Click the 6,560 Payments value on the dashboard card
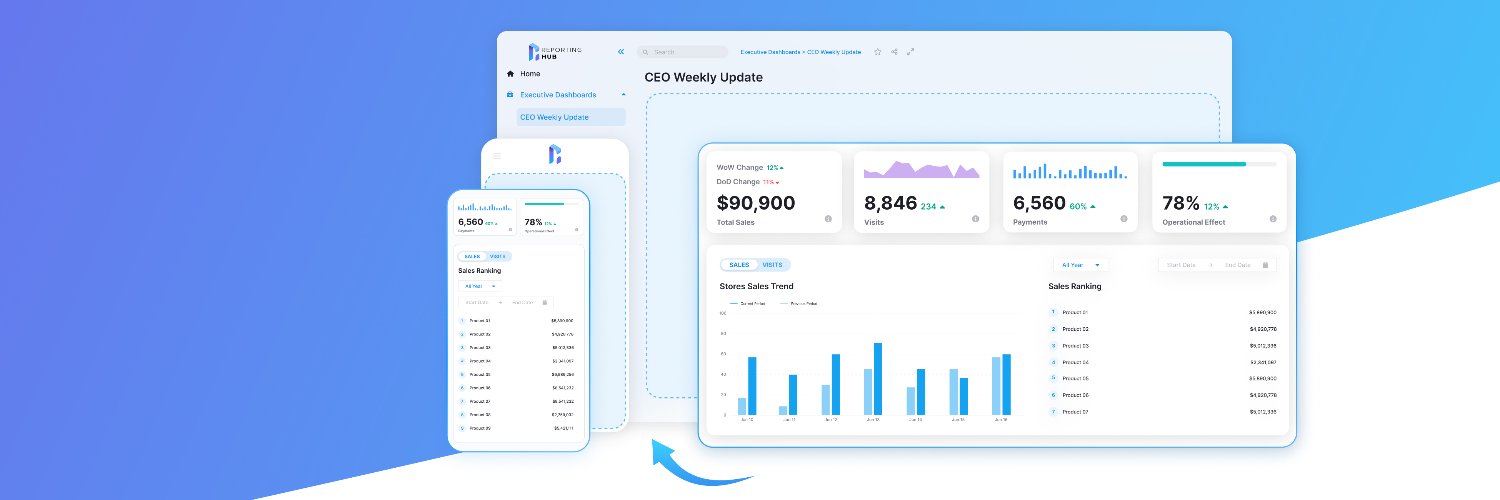The image size is (1500, 500). pos(1039,203)
